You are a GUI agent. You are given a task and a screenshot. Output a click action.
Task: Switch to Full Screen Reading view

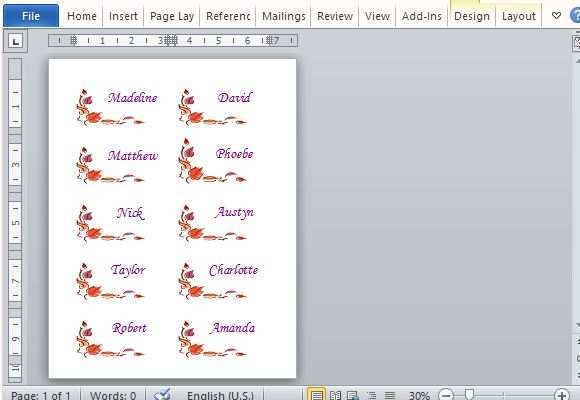click(335, 395)
